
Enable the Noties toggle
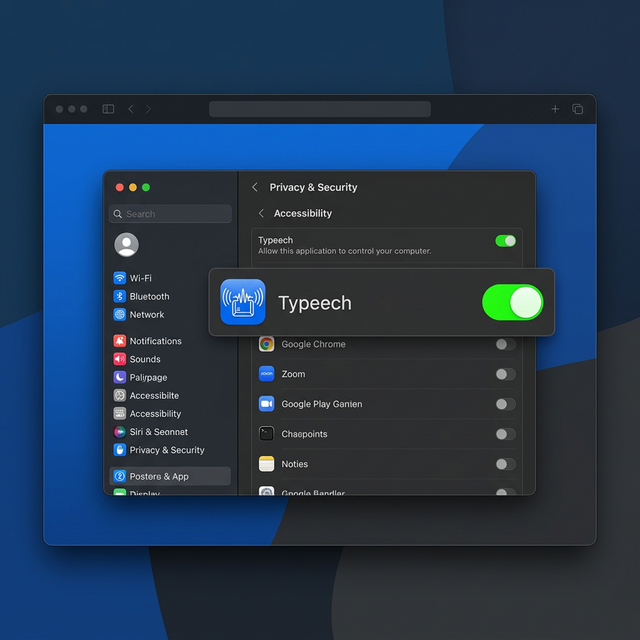click(506, 464)
